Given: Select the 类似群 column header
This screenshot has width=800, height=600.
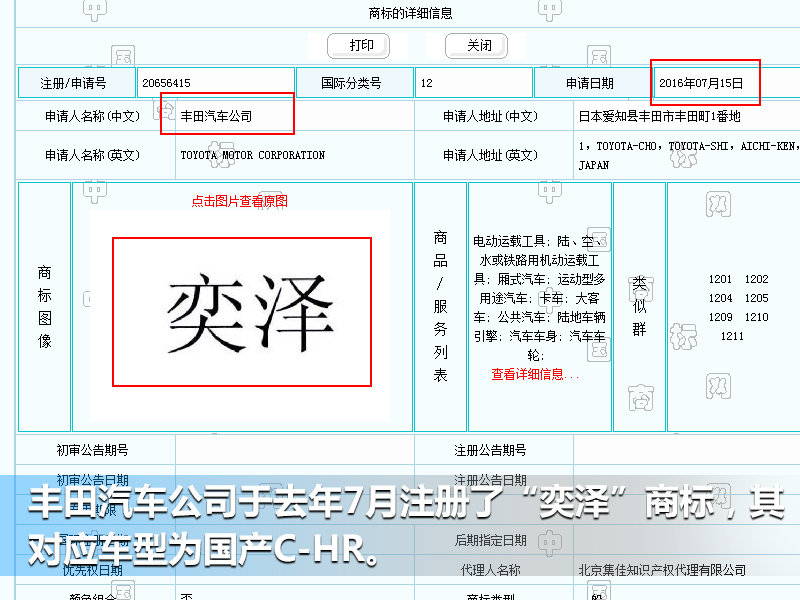Looking at the screenshot, I should point(639,306).
